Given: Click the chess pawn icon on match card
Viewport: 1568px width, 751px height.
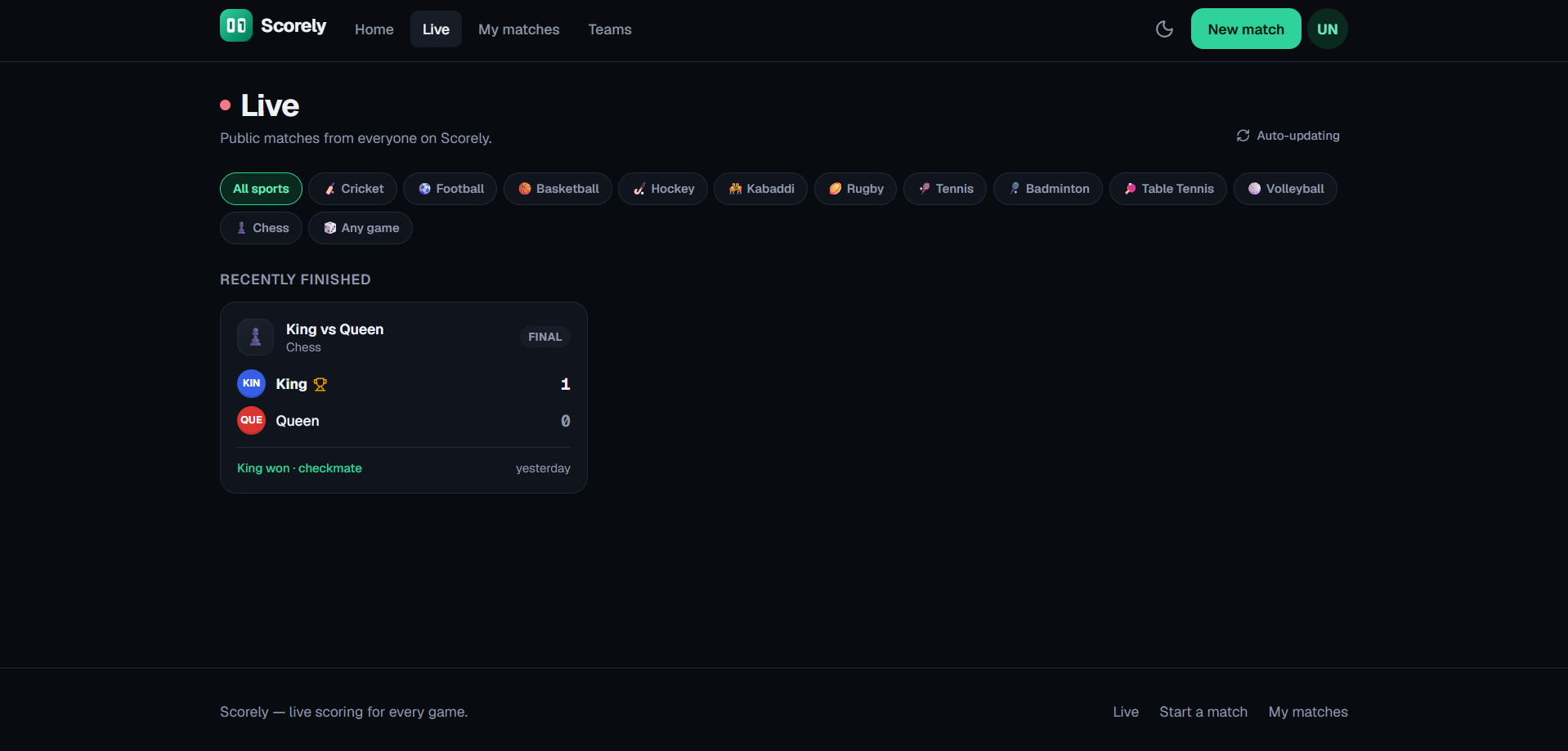Looking at the screenshot, I should pyautogui.click(x=255, y=337).
